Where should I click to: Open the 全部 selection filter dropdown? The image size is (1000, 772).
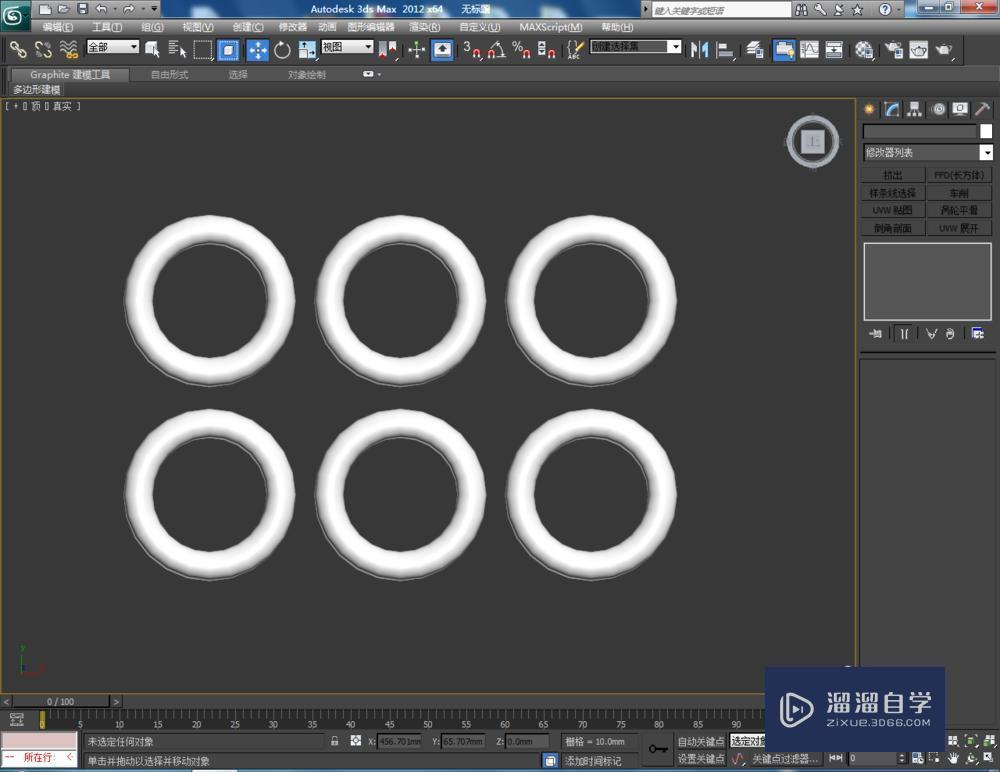(x=113, y=46)
